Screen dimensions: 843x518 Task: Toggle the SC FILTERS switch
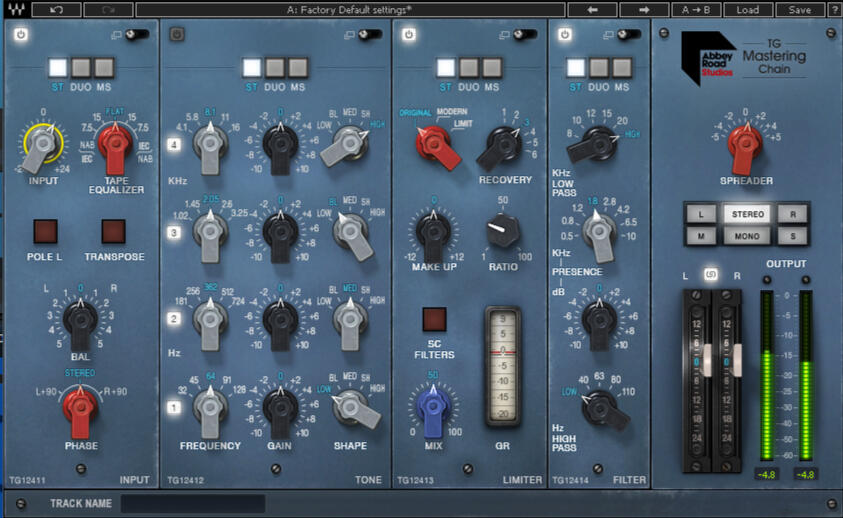coord(433,319)
